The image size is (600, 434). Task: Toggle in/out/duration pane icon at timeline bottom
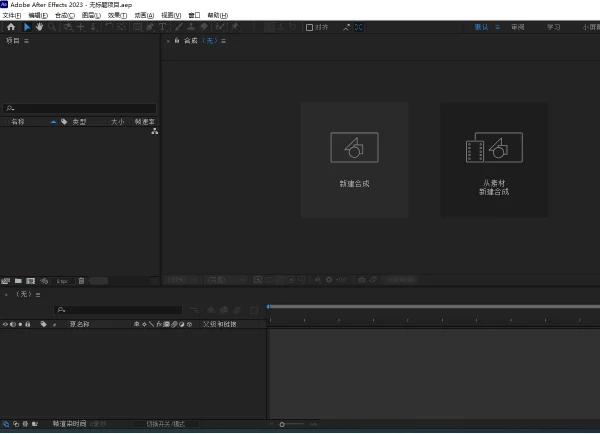25,424
